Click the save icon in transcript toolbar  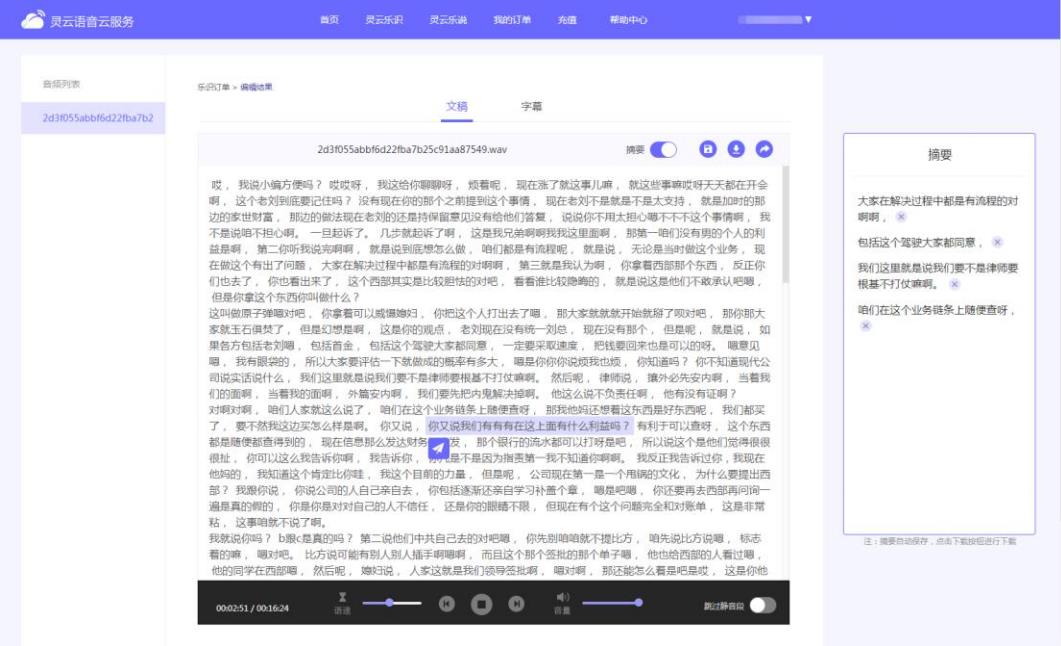point(708,149)
